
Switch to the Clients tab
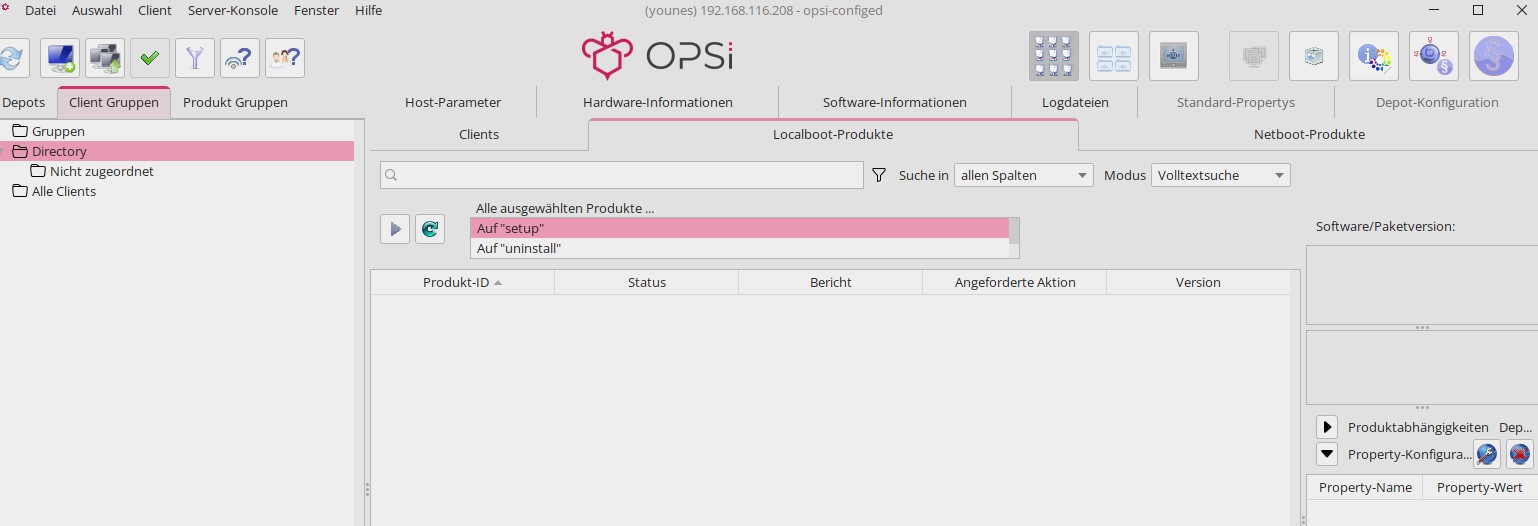[x=479, y=134]
